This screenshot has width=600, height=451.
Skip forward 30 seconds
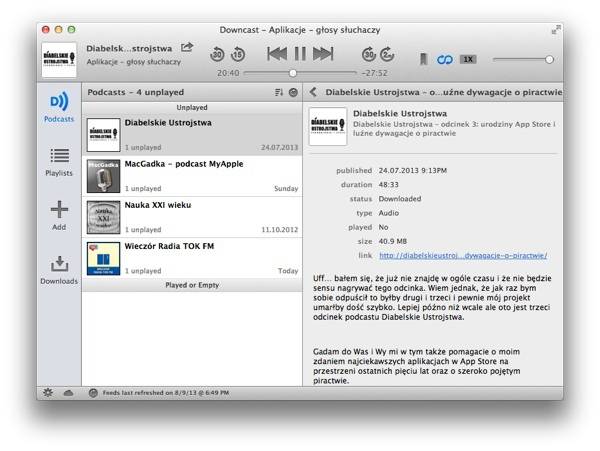point(368,54)
